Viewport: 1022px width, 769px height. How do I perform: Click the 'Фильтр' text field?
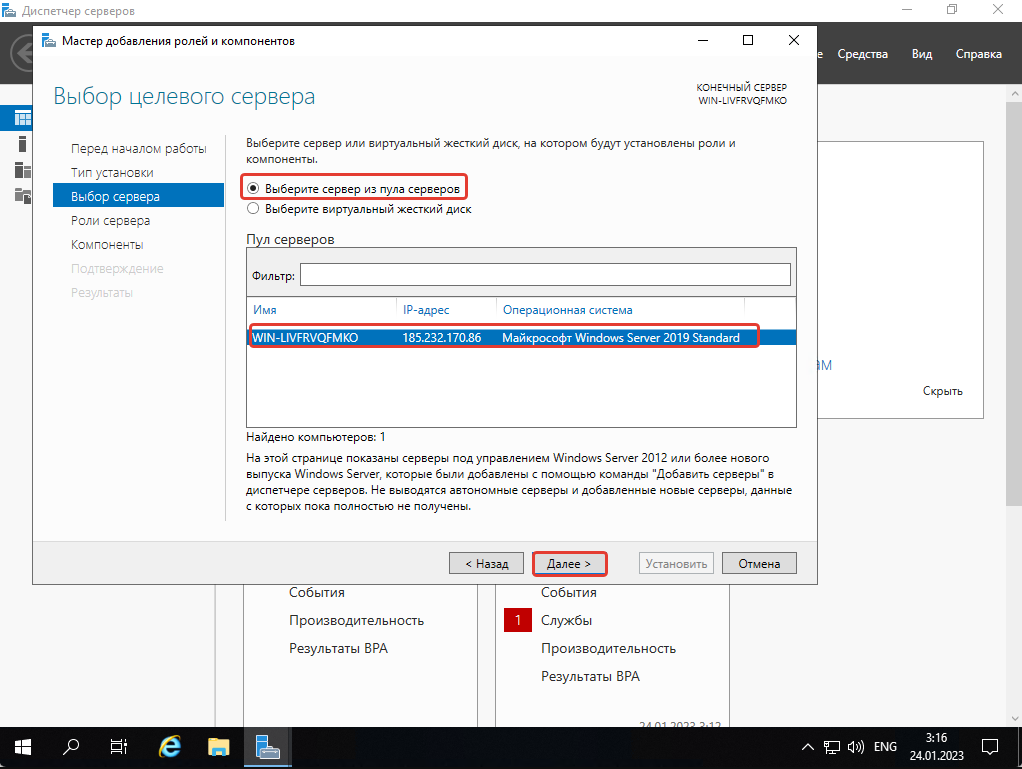click(545, 274)
